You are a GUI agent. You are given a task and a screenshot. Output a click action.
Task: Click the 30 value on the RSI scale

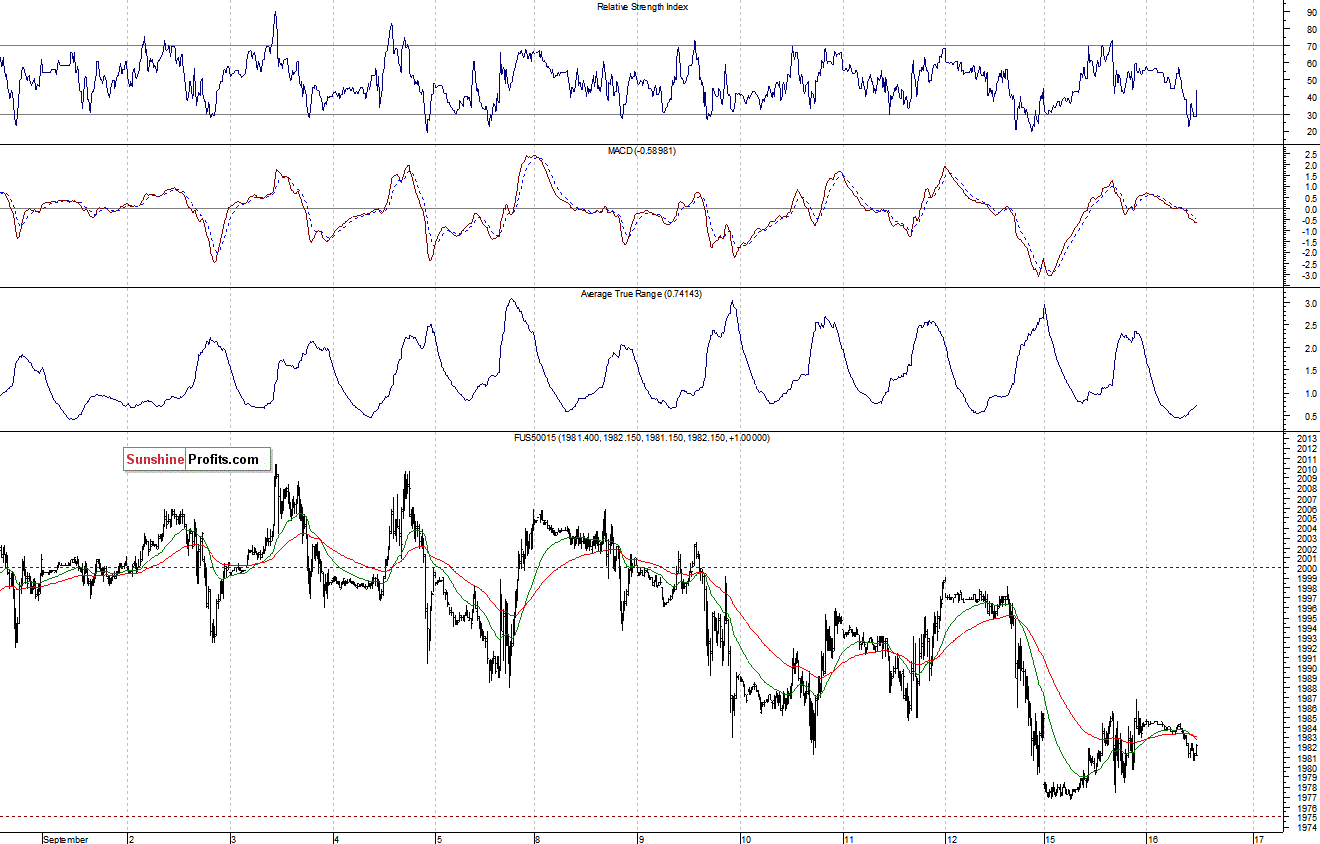click(x=1310, y=115)
